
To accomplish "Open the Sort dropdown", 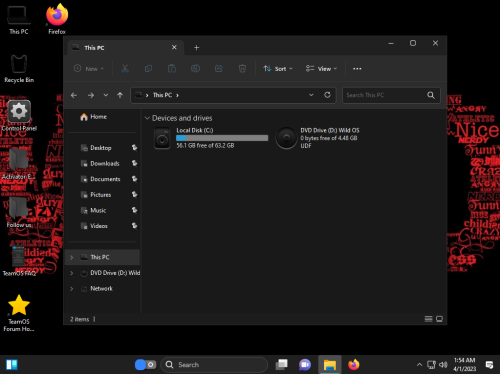I will [277, 69].
